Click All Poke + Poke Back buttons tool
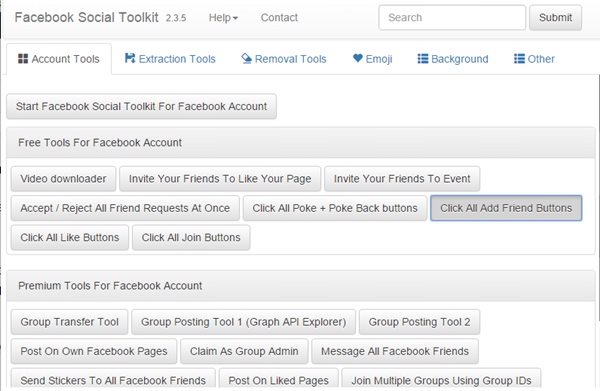 point(335,208)
